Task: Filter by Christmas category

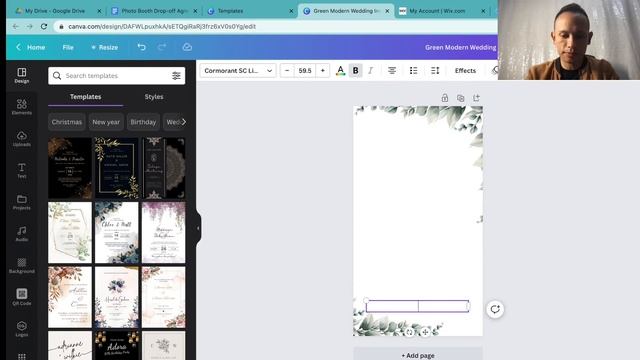Action: coord(67,122)
